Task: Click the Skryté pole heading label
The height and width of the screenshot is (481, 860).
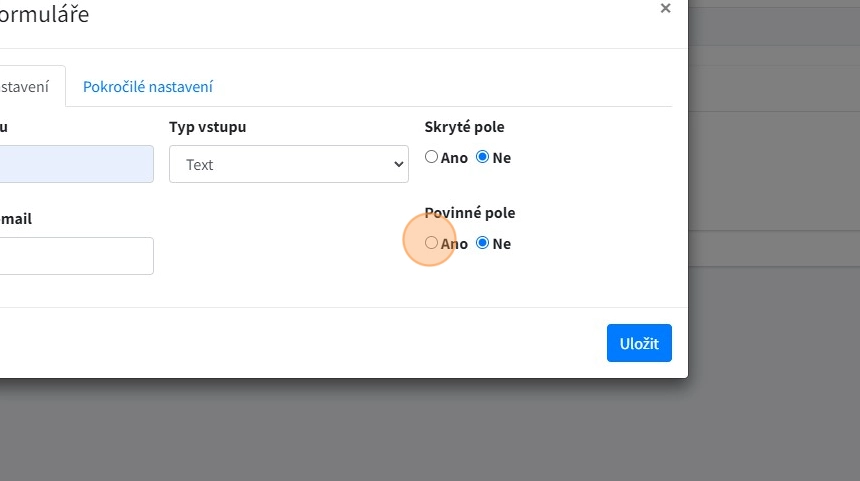Action: click(464, 127)
